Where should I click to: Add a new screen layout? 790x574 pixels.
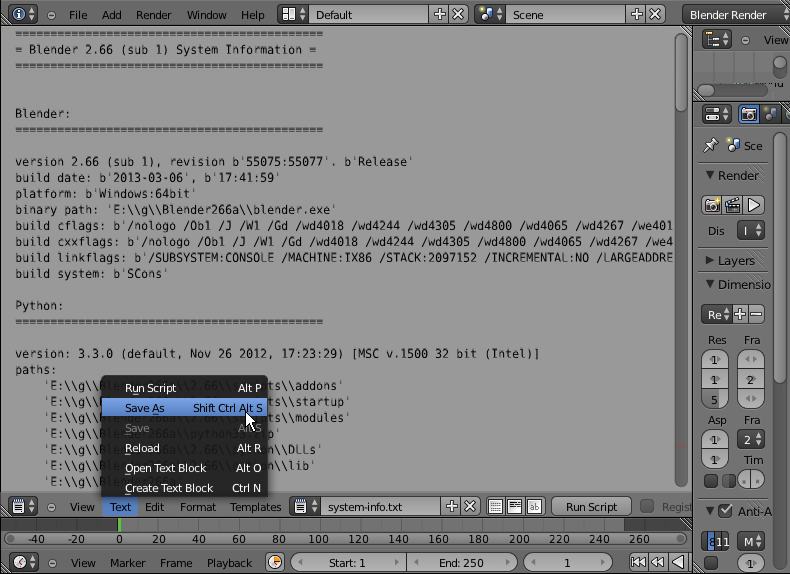tap(439, 14)
